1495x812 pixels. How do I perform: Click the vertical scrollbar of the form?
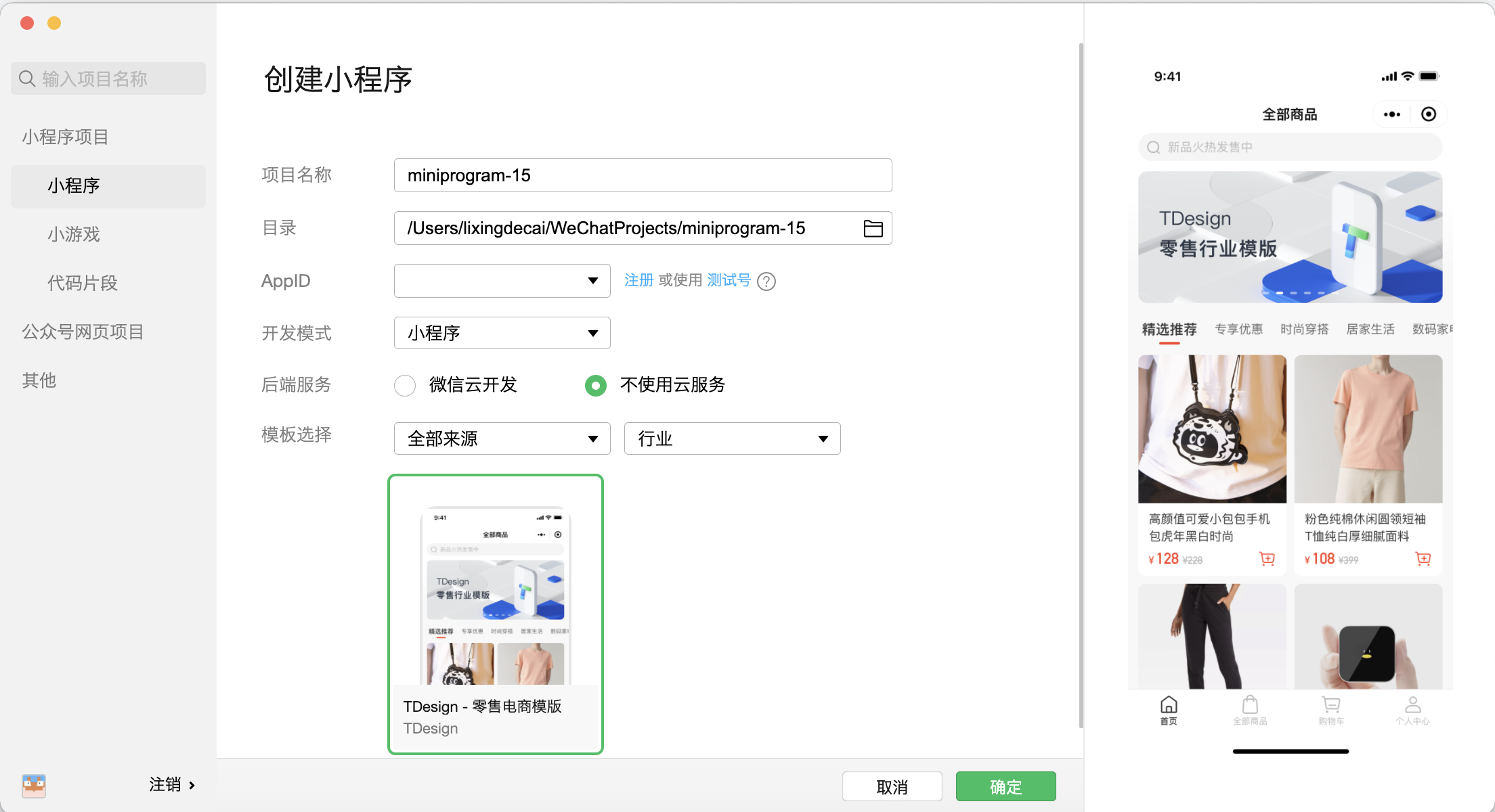(1081, 386)
